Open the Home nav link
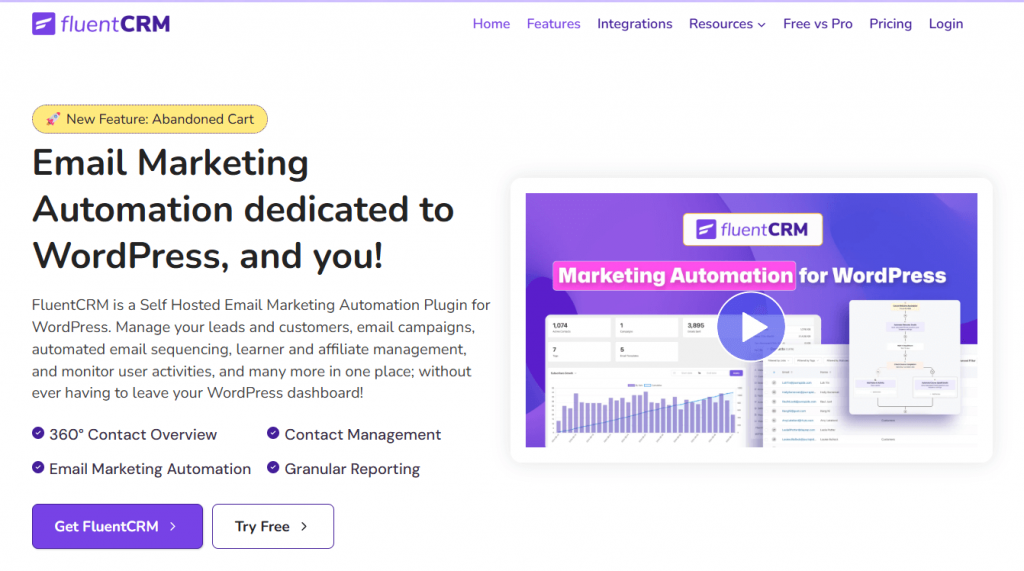Image resolution: width=1024 pixels, height=571 pixels. (x=491, y=24)
